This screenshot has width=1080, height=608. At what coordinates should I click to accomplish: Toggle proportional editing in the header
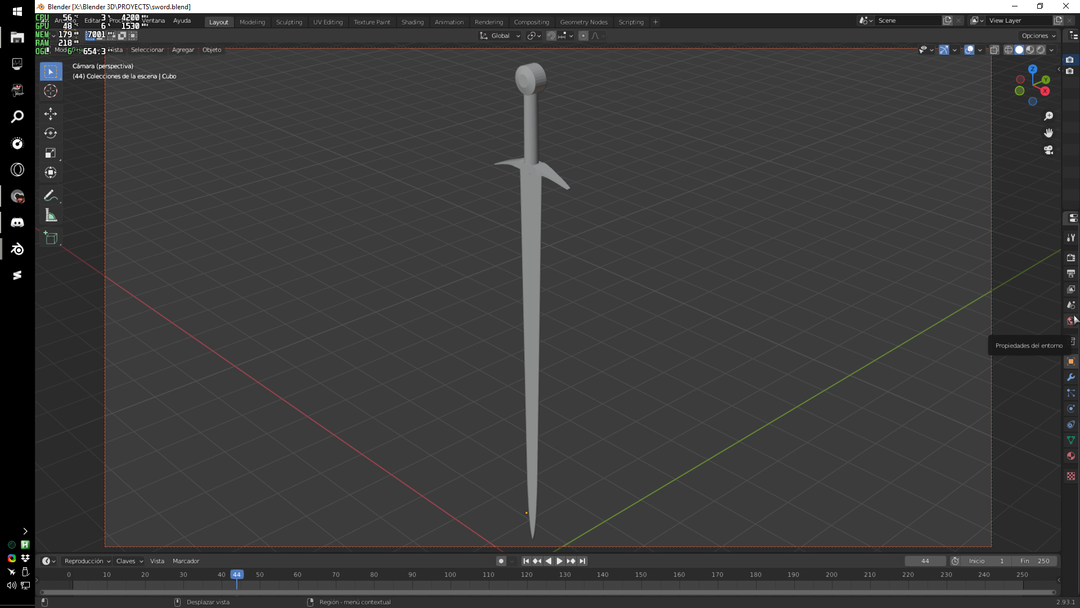point(583,35)
